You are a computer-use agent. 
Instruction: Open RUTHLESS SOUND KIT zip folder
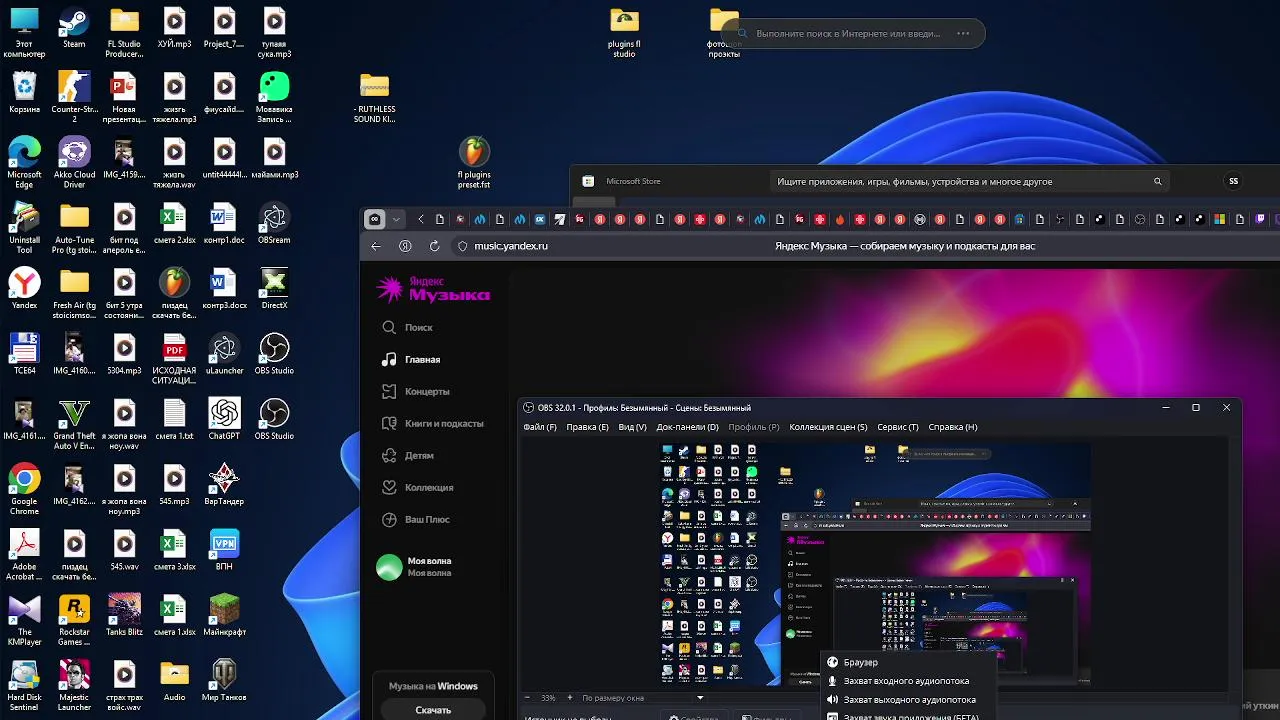pyautogui.click(x=374, y=98)
